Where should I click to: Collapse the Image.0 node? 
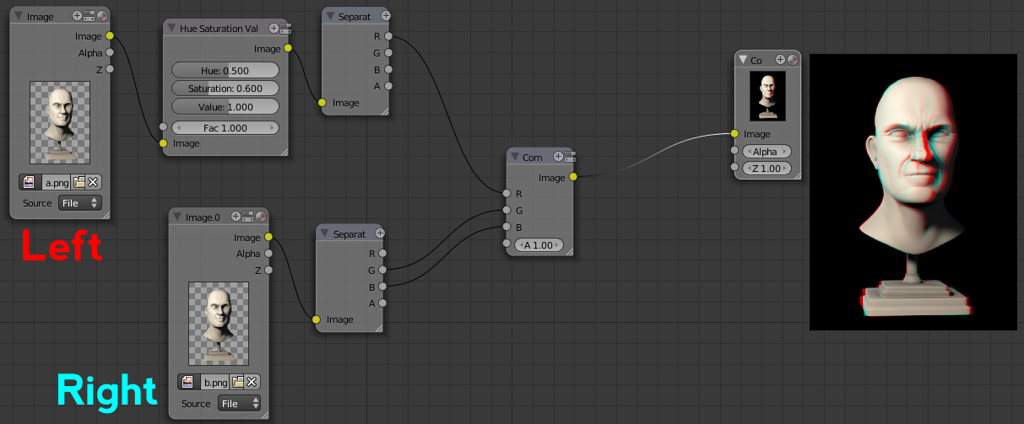click(x=178, y=217)
